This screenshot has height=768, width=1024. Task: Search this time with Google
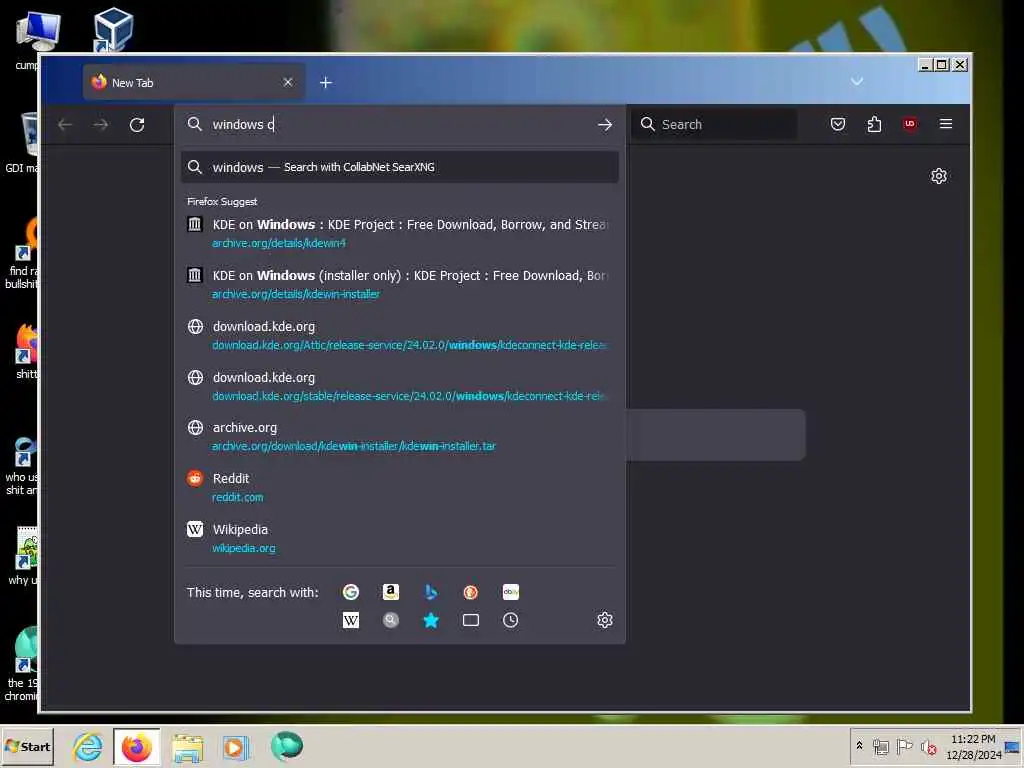(351, 592)
